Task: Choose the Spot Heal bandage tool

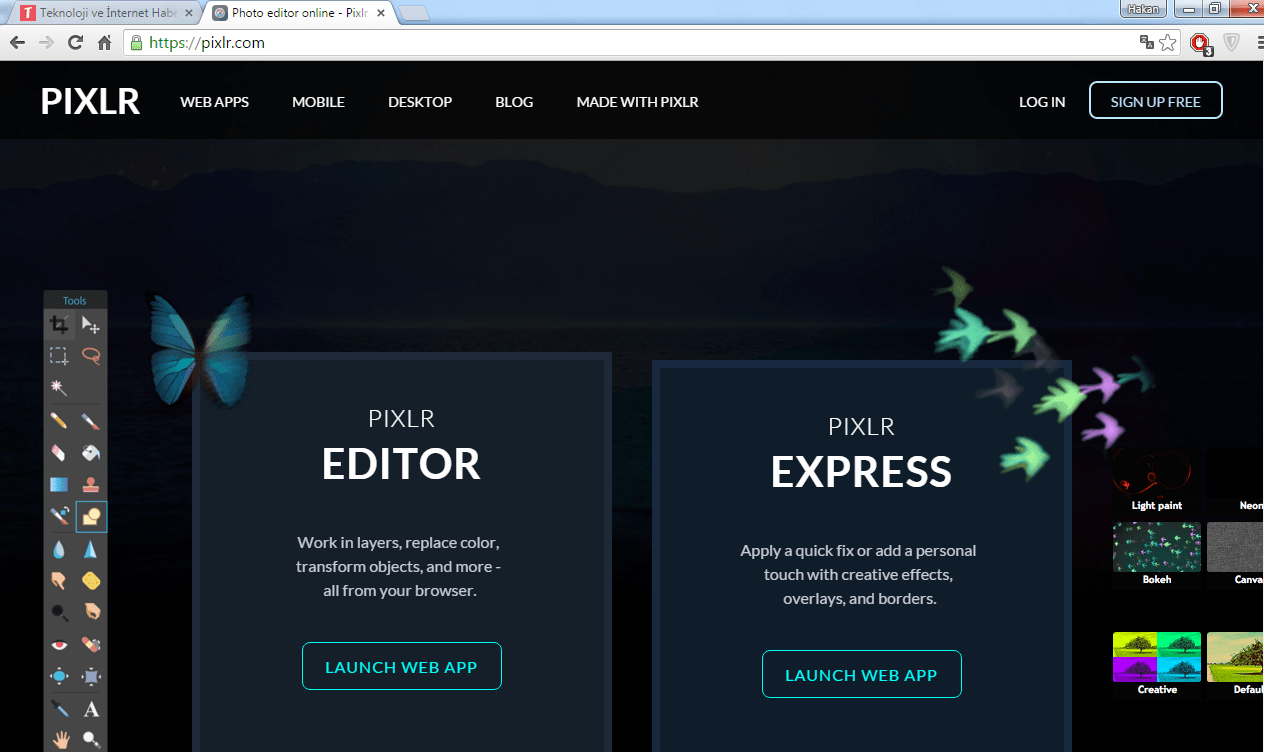Action: (91, 645)
